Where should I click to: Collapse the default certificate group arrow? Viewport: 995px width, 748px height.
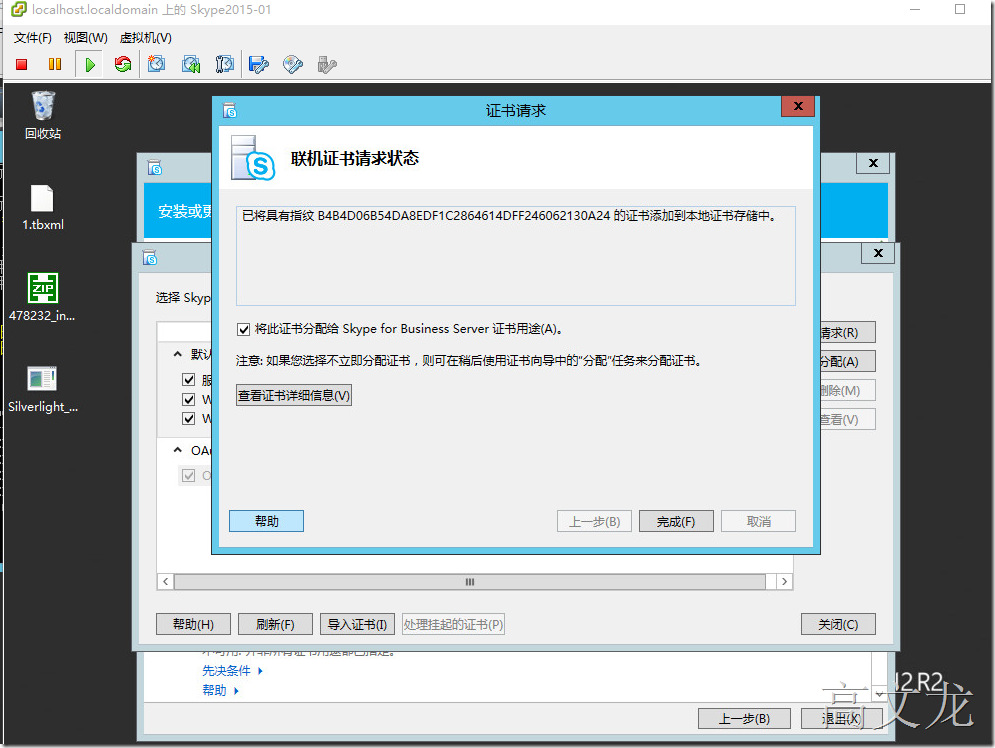[178, 354]
